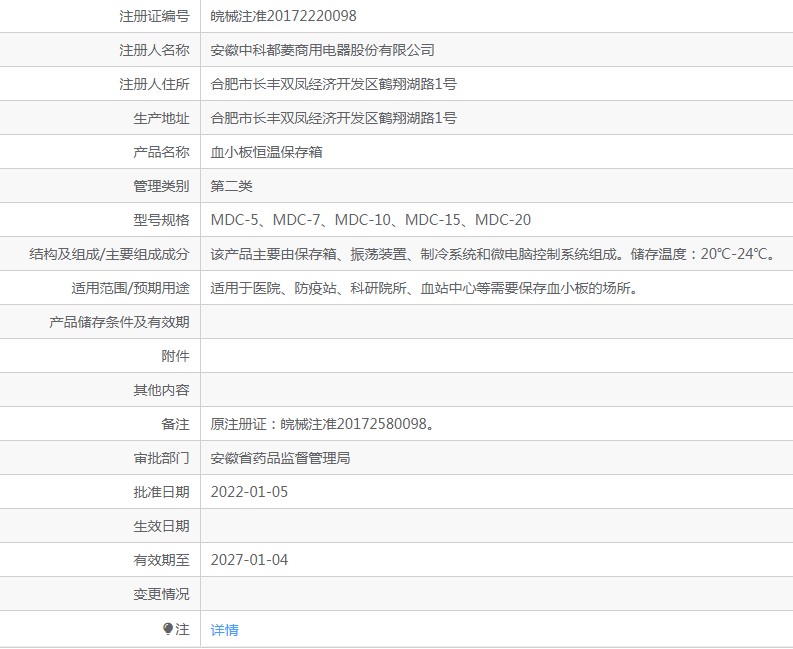The width and height of the screenshot is (793, 649).
Task: Select the 适用于医院、防疫站 usage text
Action: (x=424, y=288)
